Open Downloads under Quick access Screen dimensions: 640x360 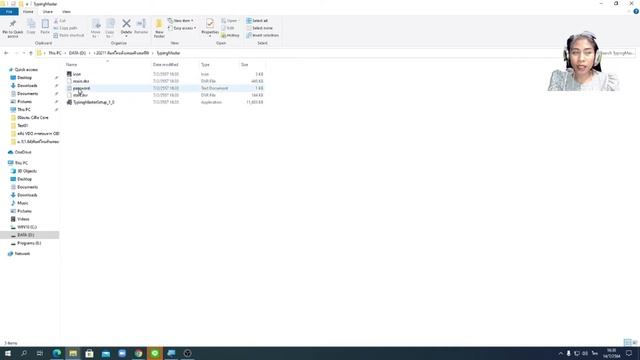(x=27, y=86)
